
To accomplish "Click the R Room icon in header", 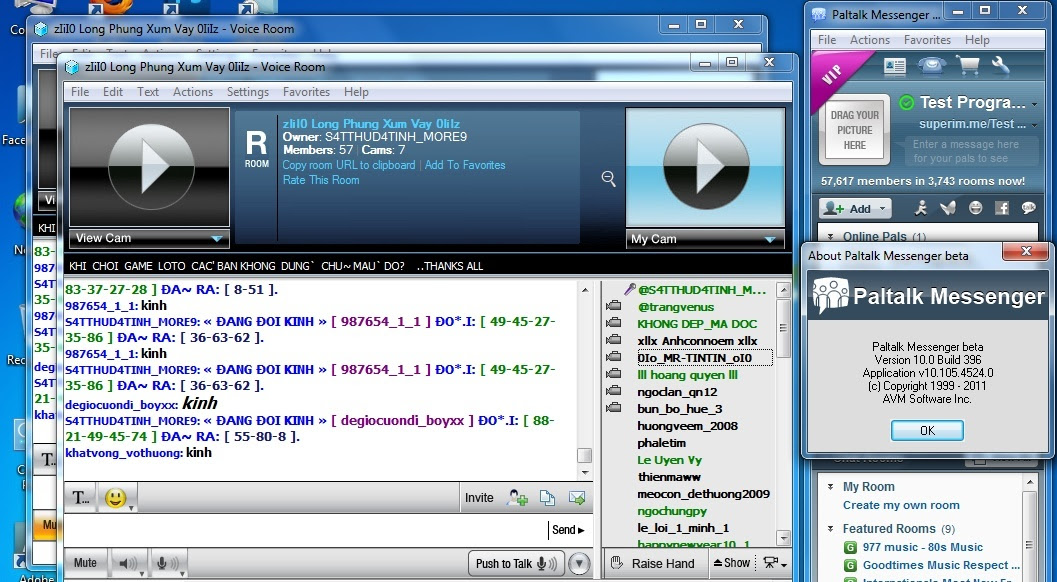I will (256, 148).
